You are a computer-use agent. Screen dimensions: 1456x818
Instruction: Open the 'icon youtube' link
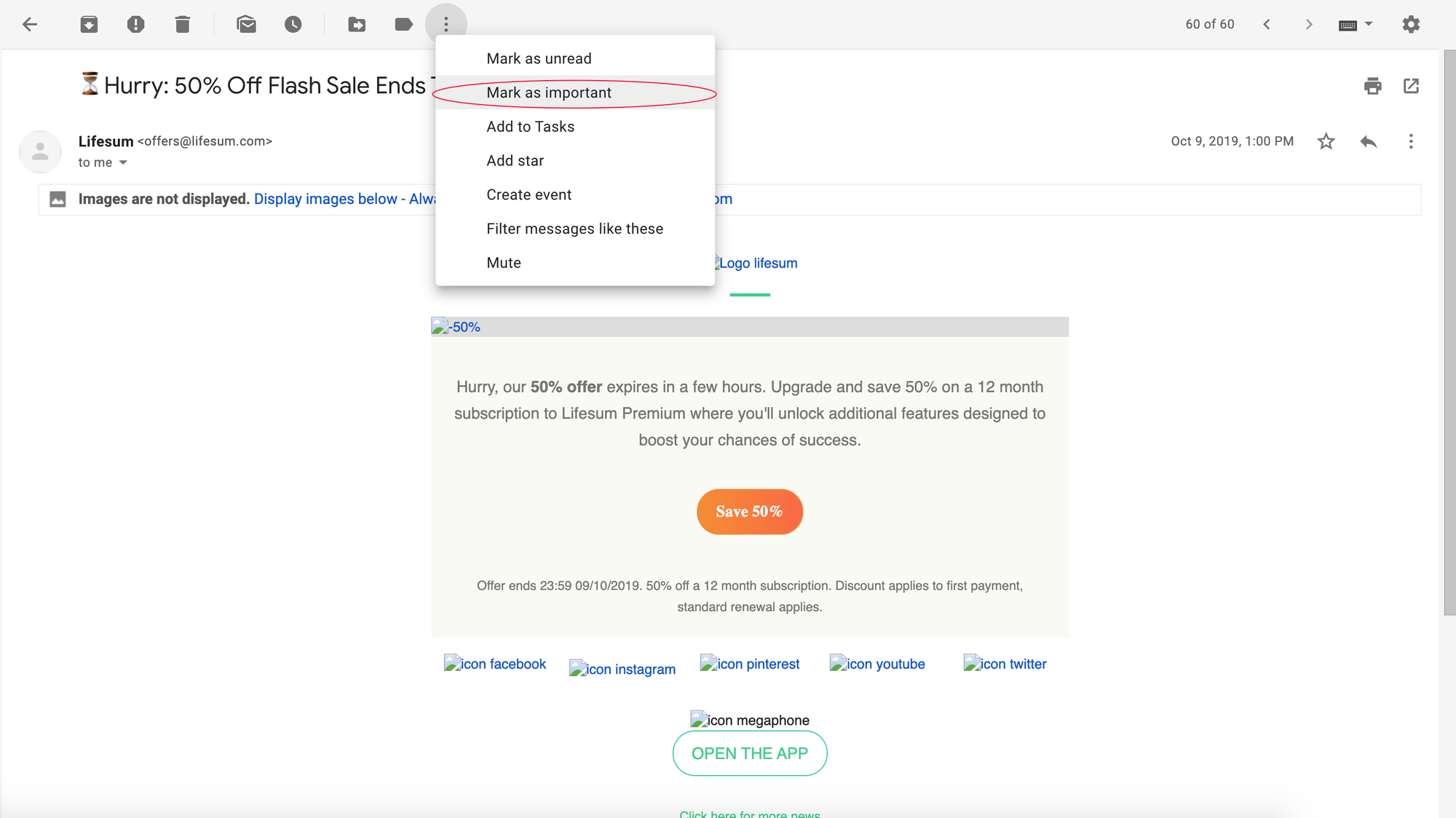[x=877, y=664]
